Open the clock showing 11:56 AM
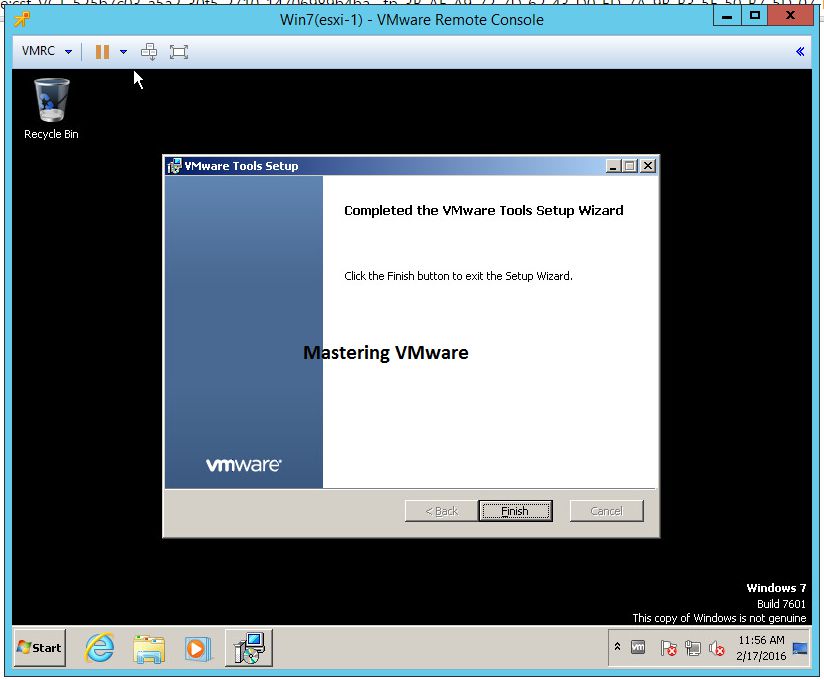 pyautogui.click(x=761, y=648)
